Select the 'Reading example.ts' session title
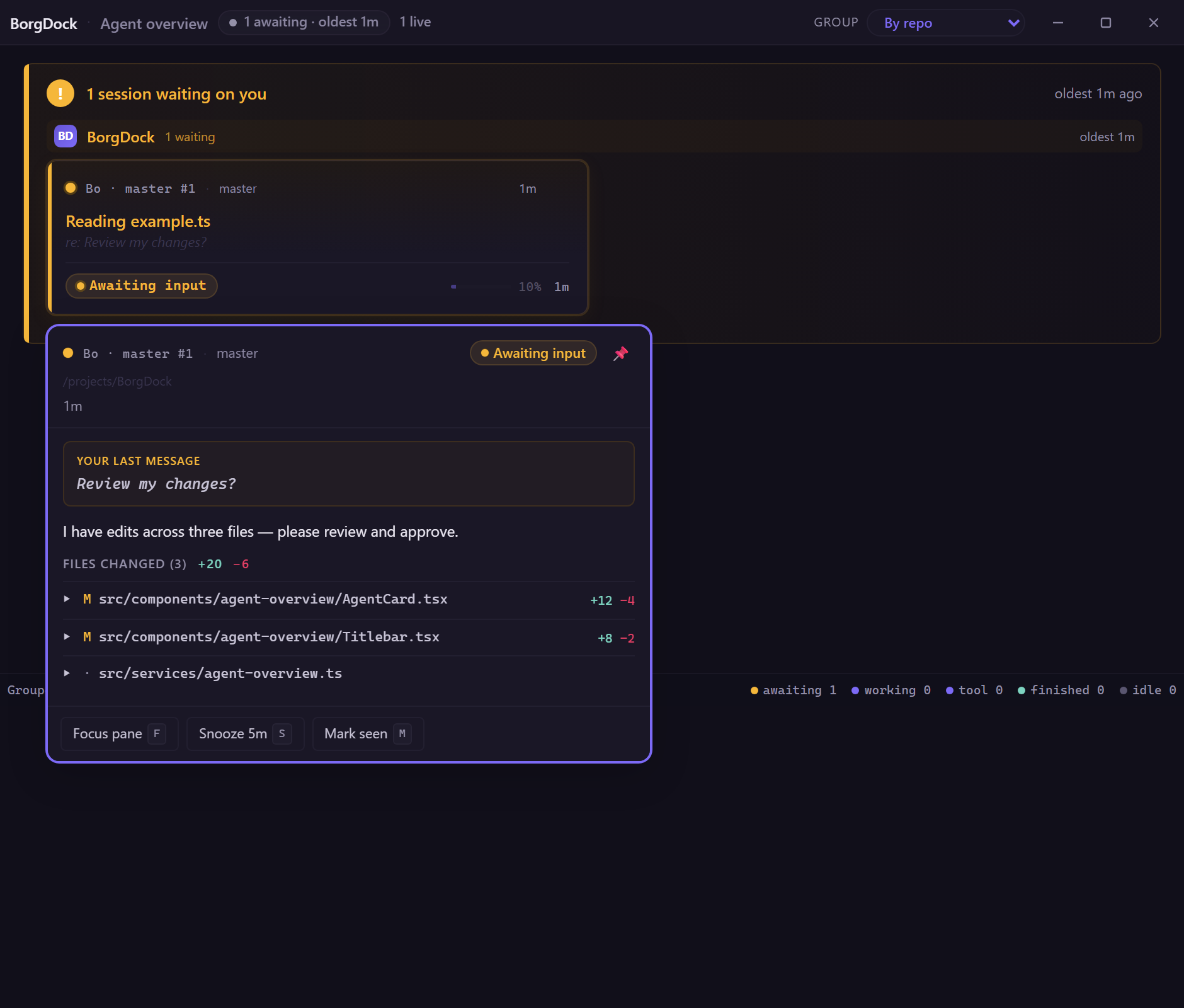This screenshot has width=1184, height=1008. coord(138,221)
